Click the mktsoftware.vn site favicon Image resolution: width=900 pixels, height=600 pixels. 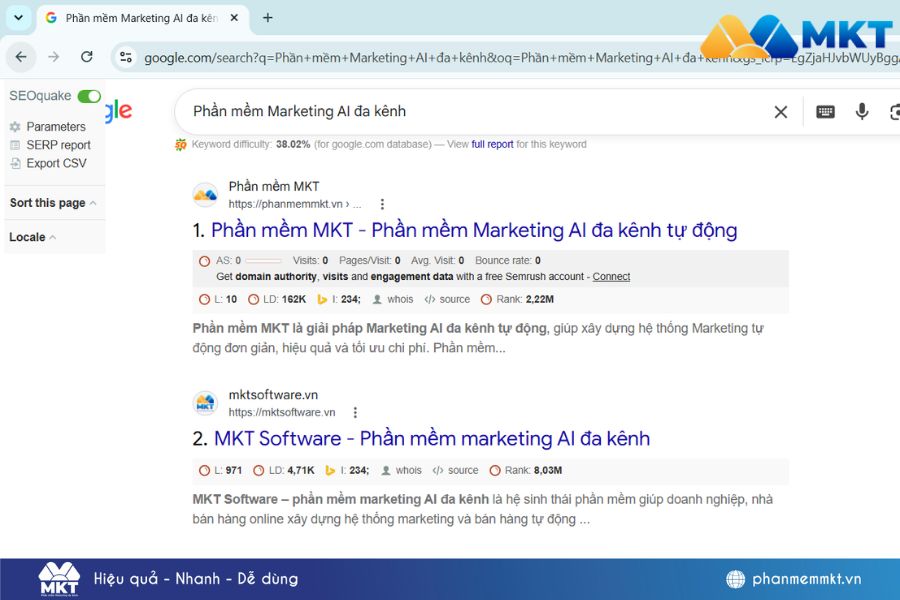pyautogui.click(x=205, y=403)
